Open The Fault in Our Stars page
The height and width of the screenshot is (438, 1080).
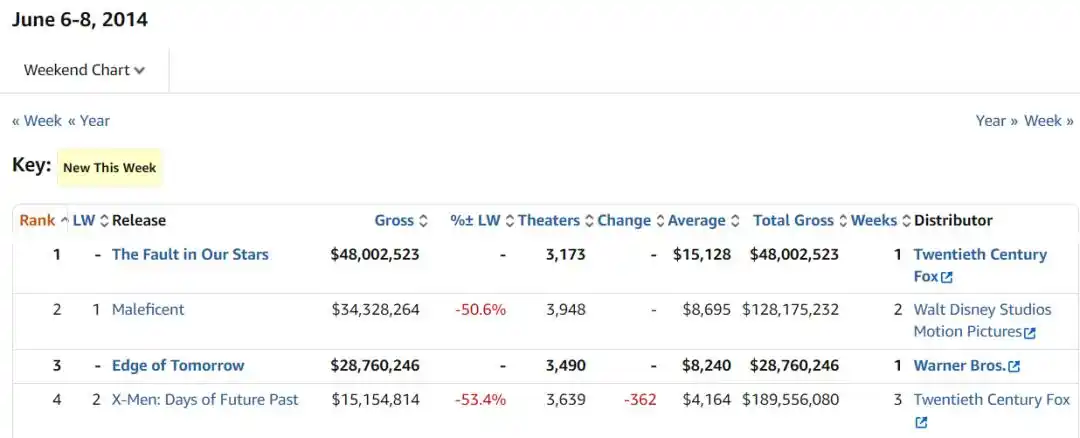click(x=190, y=255)
